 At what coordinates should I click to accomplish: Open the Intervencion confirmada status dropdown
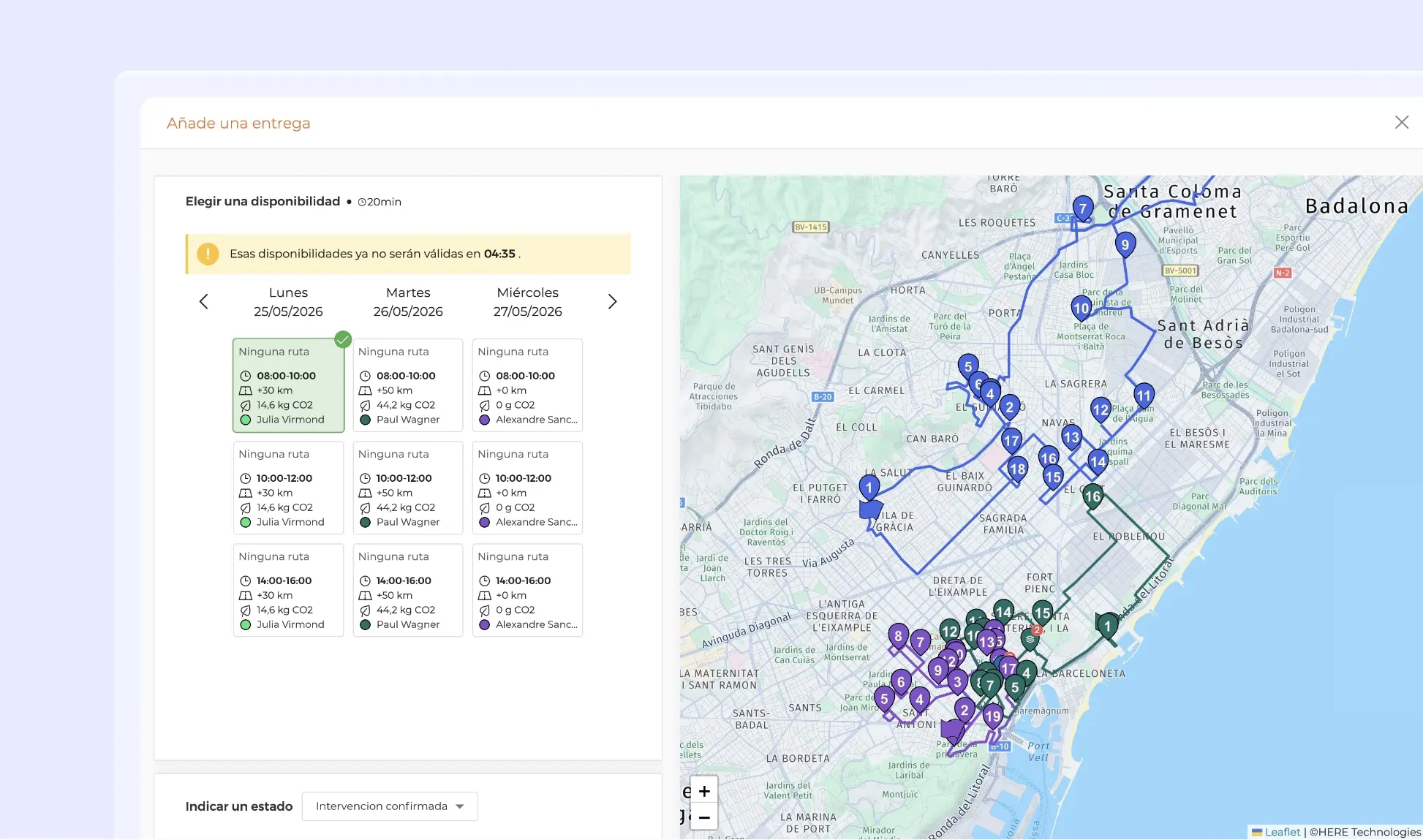click(x=390, y=806)
